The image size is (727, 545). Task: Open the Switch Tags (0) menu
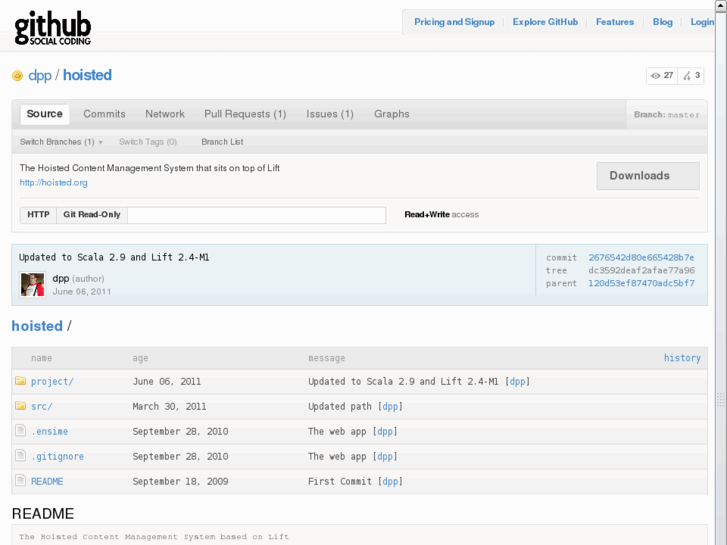coord(148,142)
